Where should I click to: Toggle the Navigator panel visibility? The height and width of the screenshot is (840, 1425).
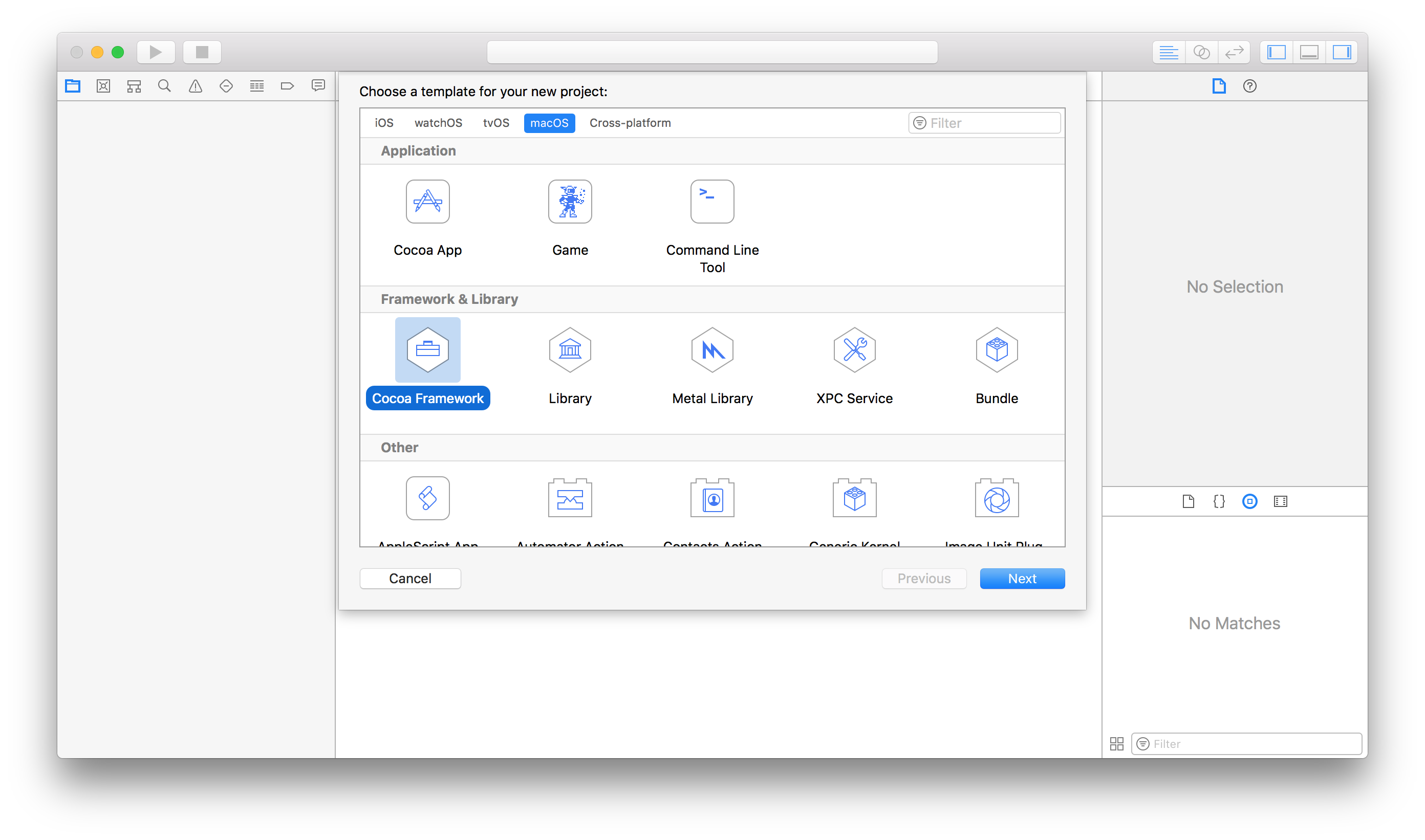(1277, 52)
